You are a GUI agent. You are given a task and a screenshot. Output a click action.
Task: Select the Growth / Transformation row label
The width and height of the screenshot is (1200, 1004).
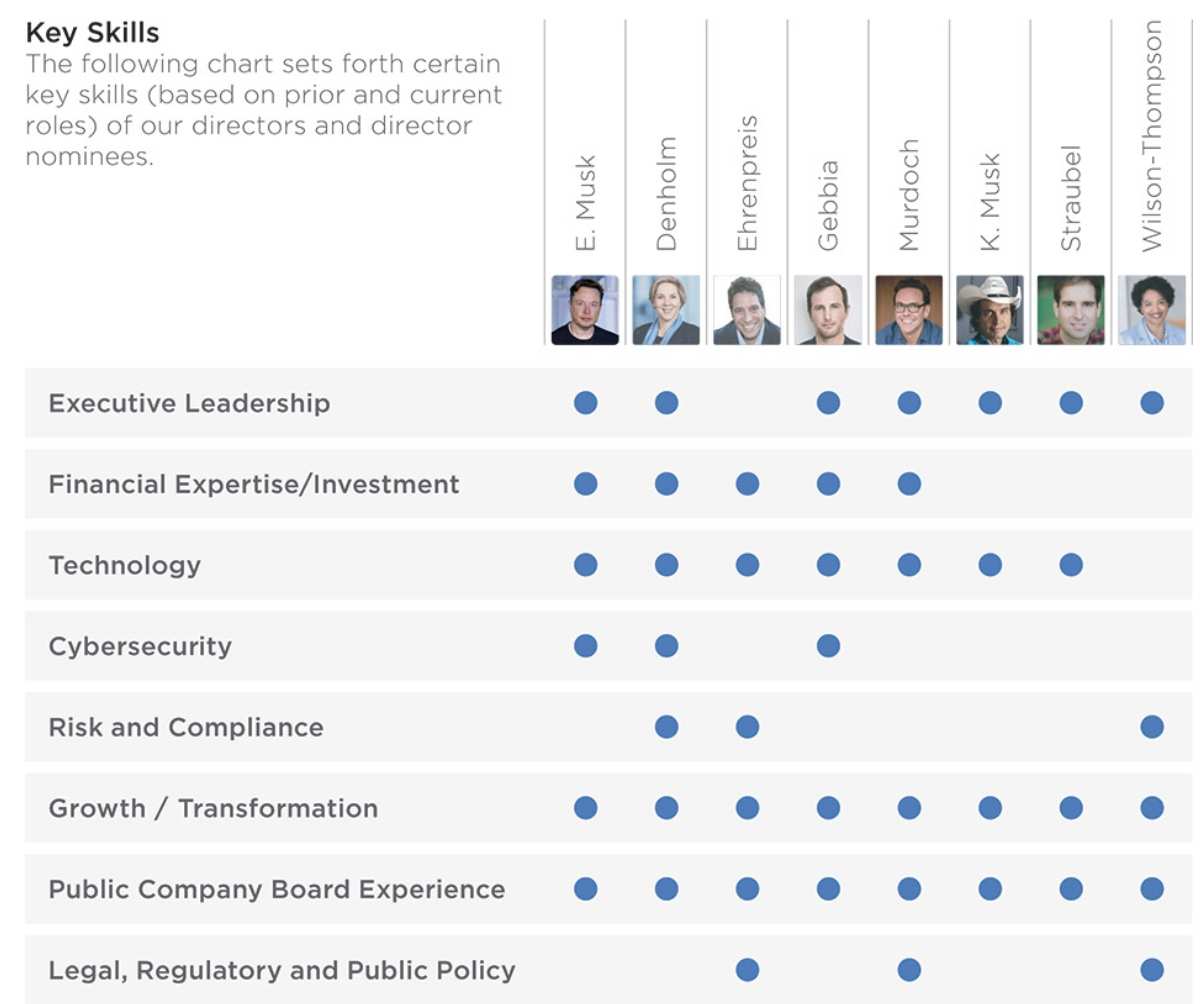(x=213, y=808)
